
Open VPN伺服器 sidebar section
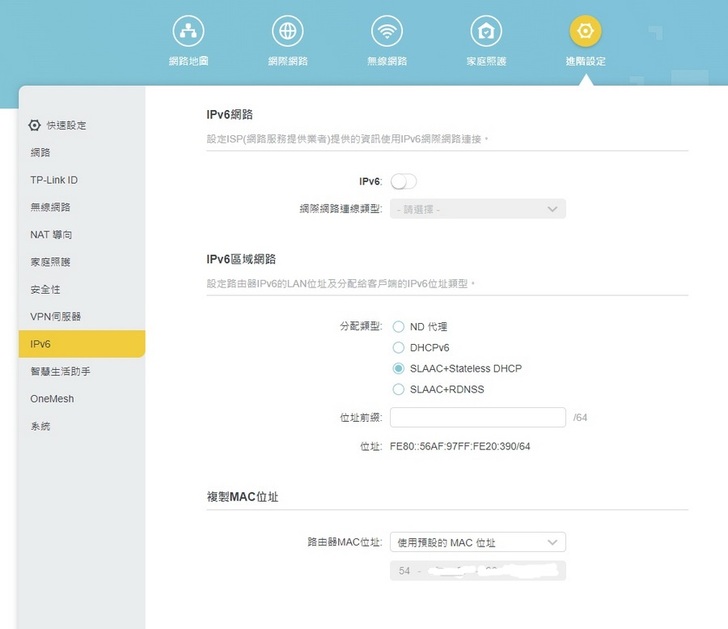click(x=56, y=316)
